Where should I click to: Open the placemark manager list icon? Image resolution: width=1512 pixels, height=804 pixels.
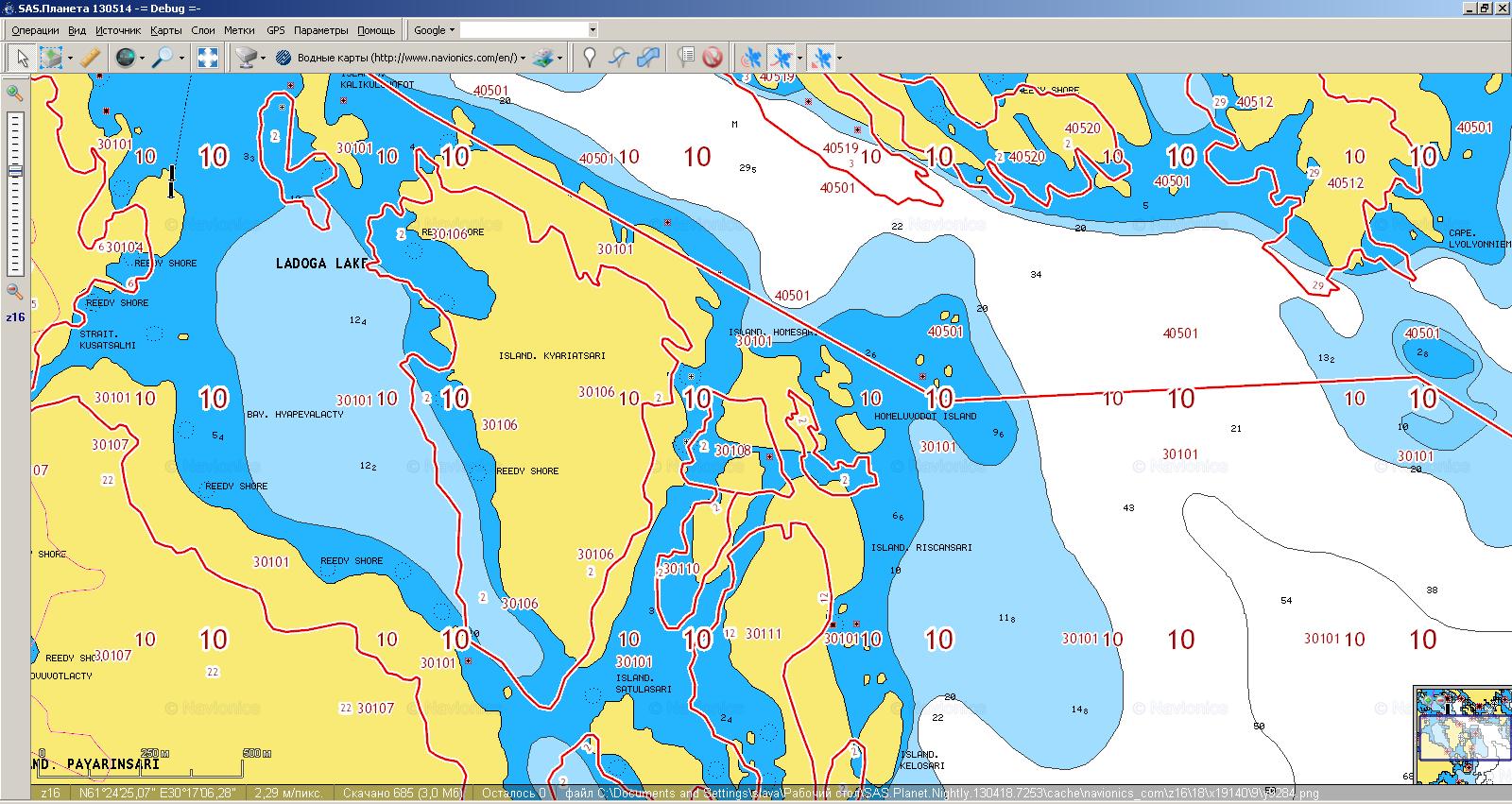[686, 58]
